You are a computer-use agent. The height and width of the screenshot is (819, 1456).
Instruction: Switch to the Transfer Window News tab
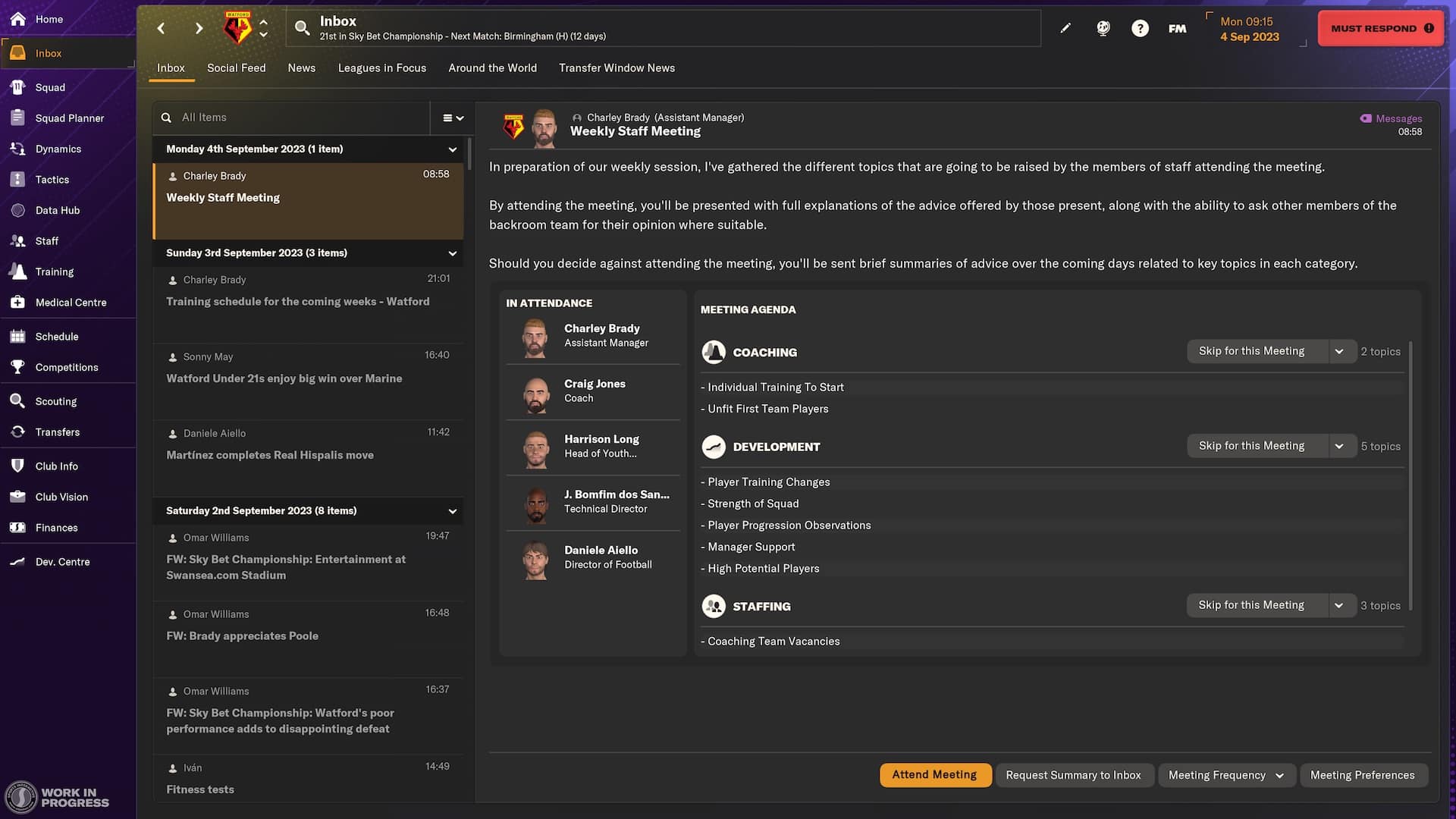point(617,67)
